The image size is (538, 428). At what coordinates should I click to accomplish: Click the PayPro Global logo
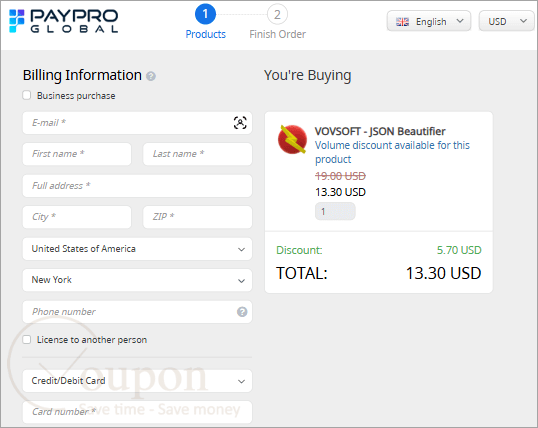63,21
